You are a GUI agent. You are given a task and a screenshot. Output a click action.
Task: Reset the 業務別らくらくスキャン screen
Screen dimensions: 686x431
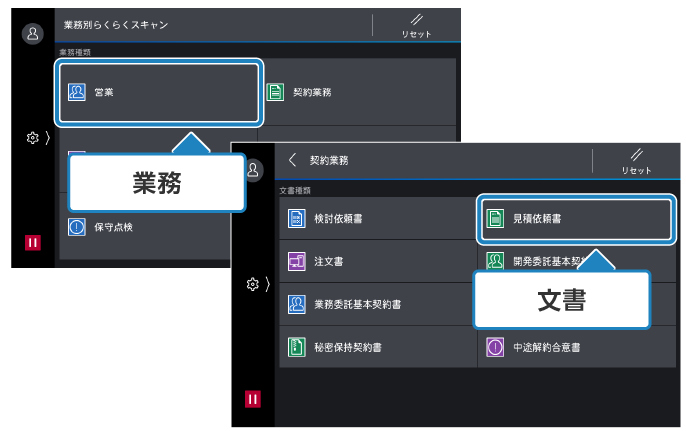tap(416, 26)
